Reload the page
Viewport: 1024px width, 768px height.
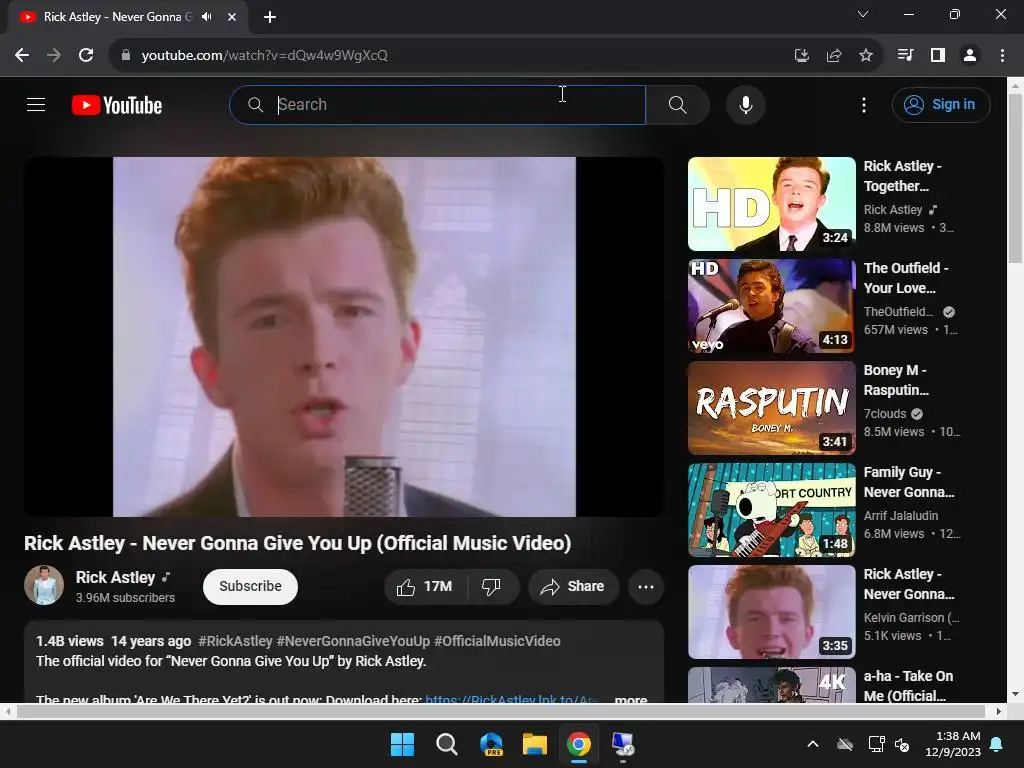pyautogui.click(x=86, y=55)
